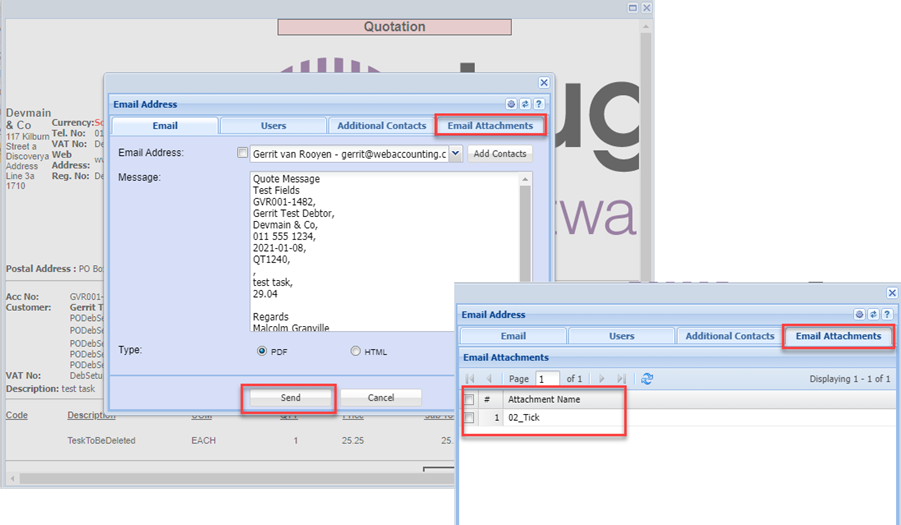Click gear icon in upper Email Address dialog
This screenshot has height=525, width=901.
[x=511, y=103]
